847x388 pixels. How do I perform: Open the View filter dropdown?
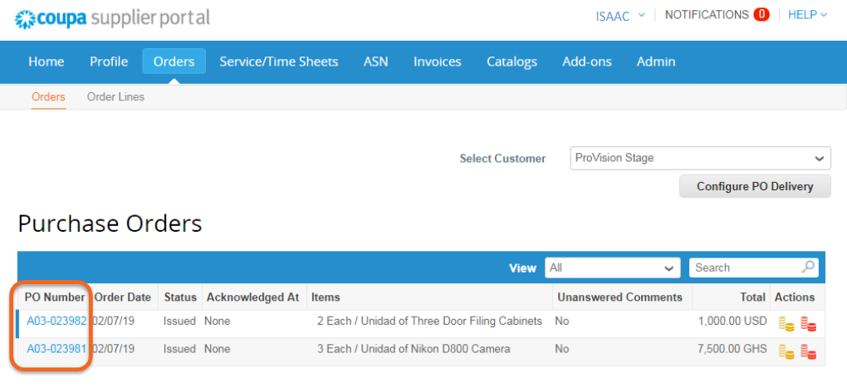[612, 267]
